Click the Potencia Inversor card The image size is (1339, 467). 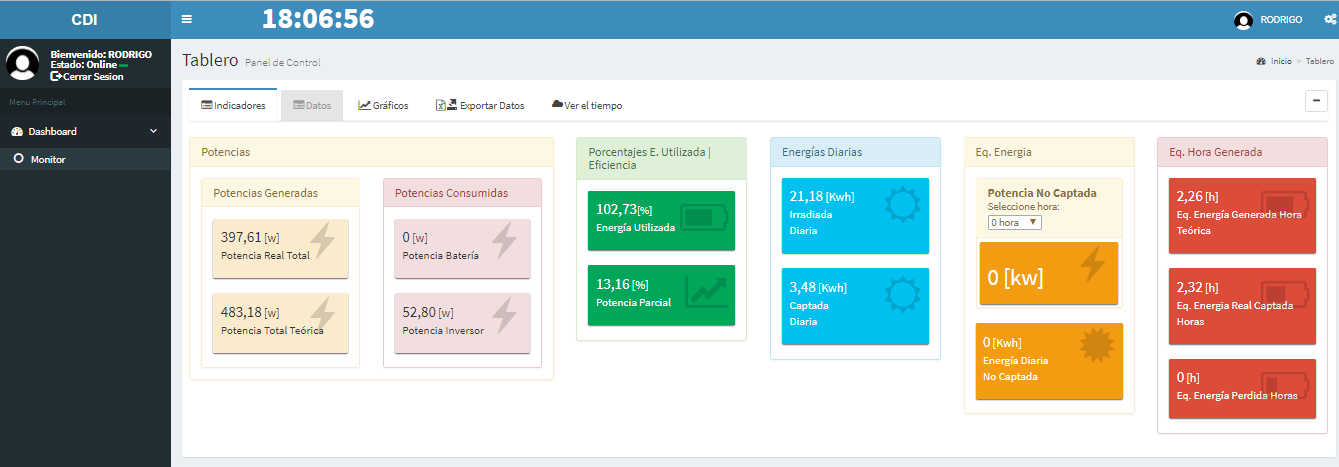pos(462,323)
